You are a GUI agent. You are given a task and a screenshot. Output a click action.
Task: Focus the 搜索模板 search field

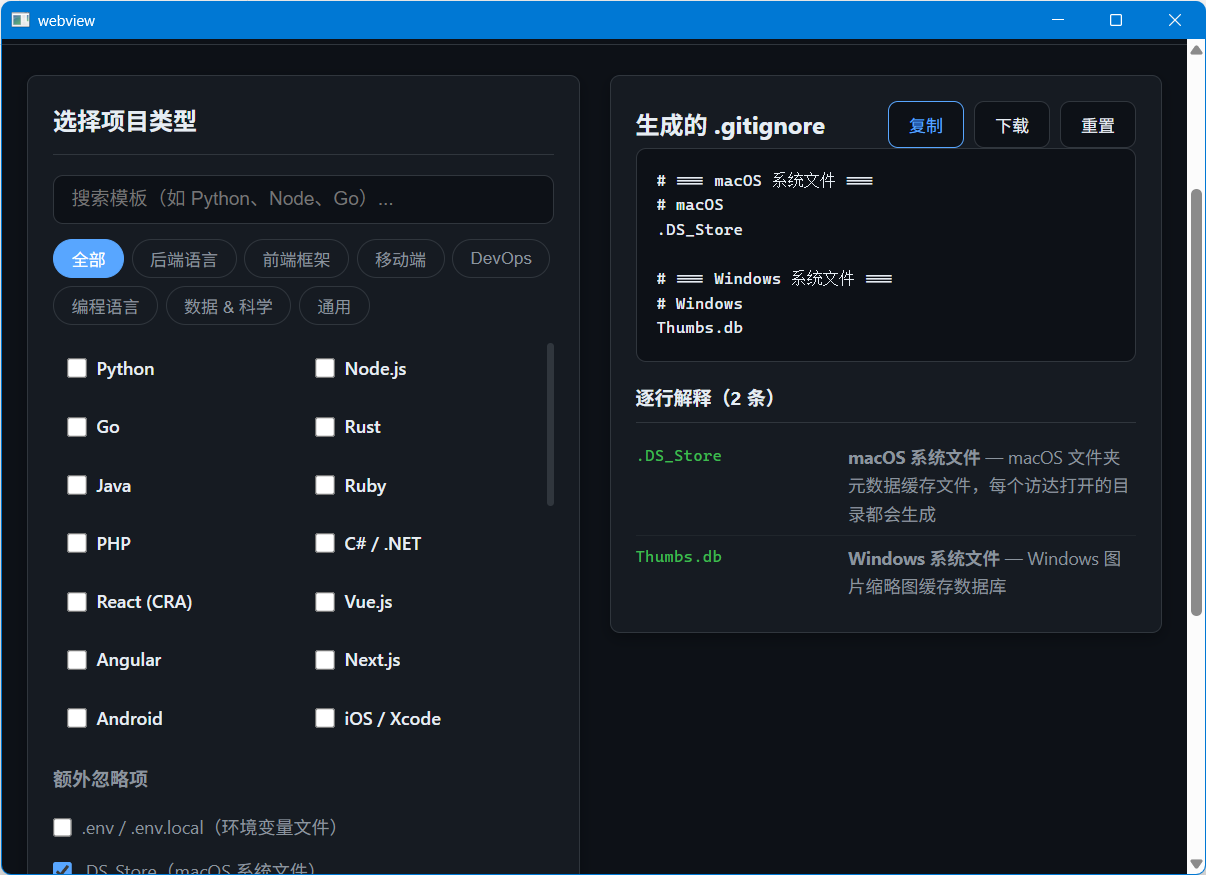coord(303,199)
